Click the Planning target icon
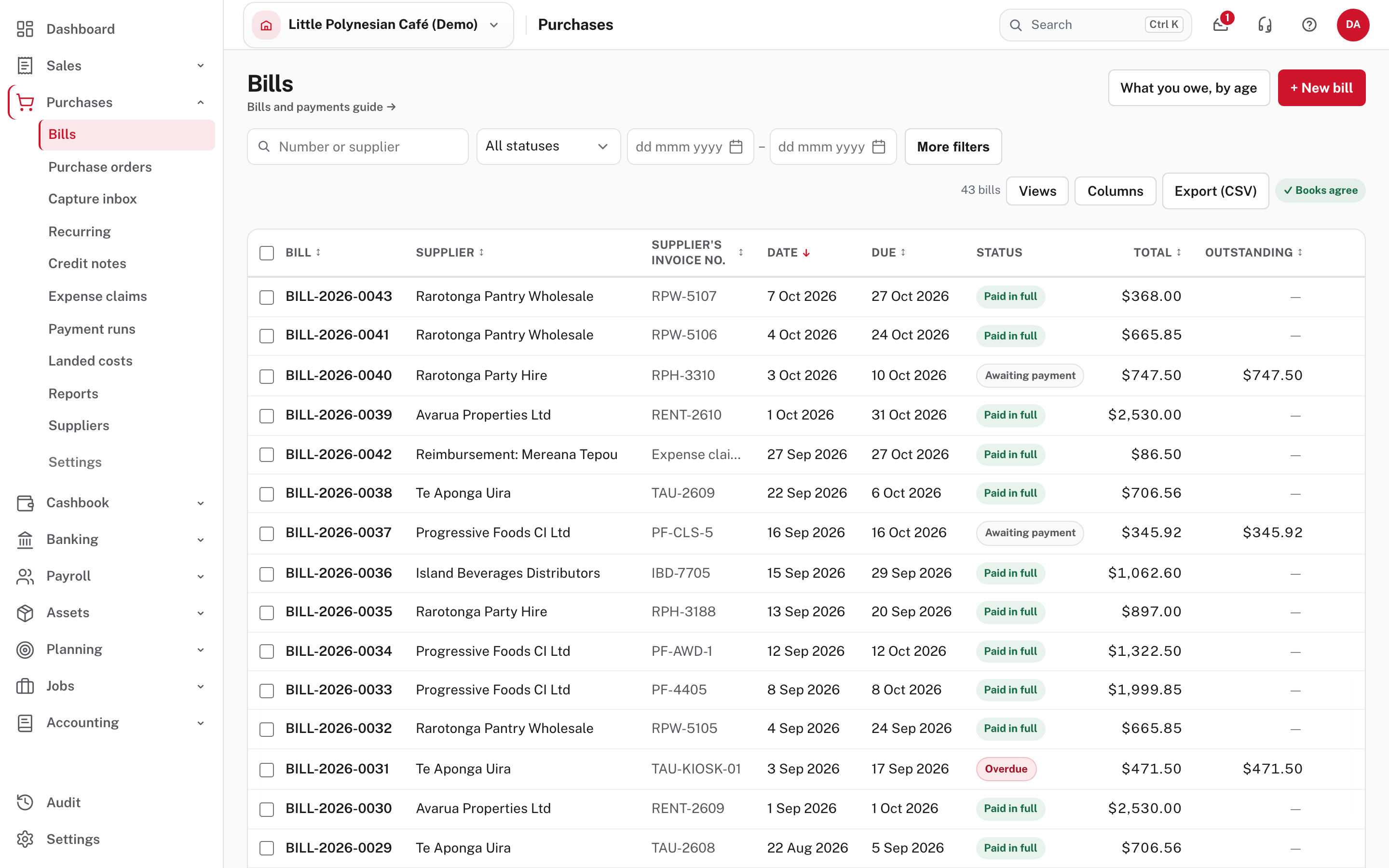This screenshot has width=1389, height=868. [25, 649]
